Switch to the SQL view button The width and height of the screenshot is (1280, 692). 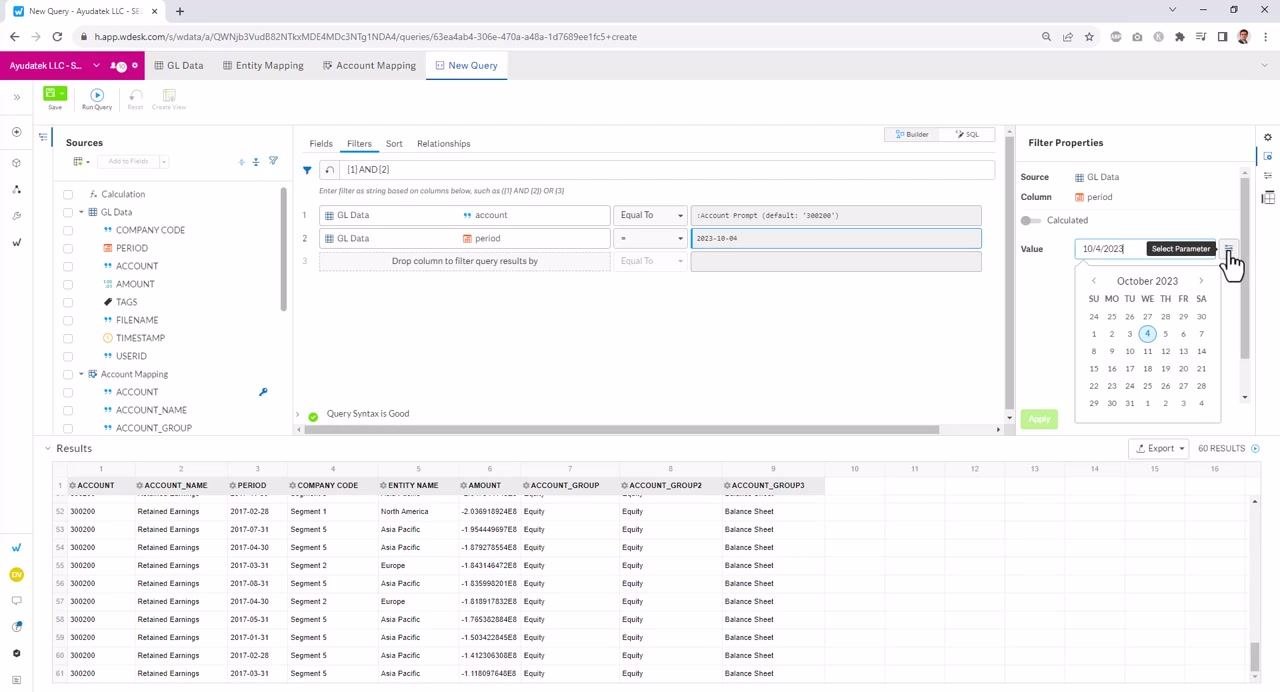point(967,134)
